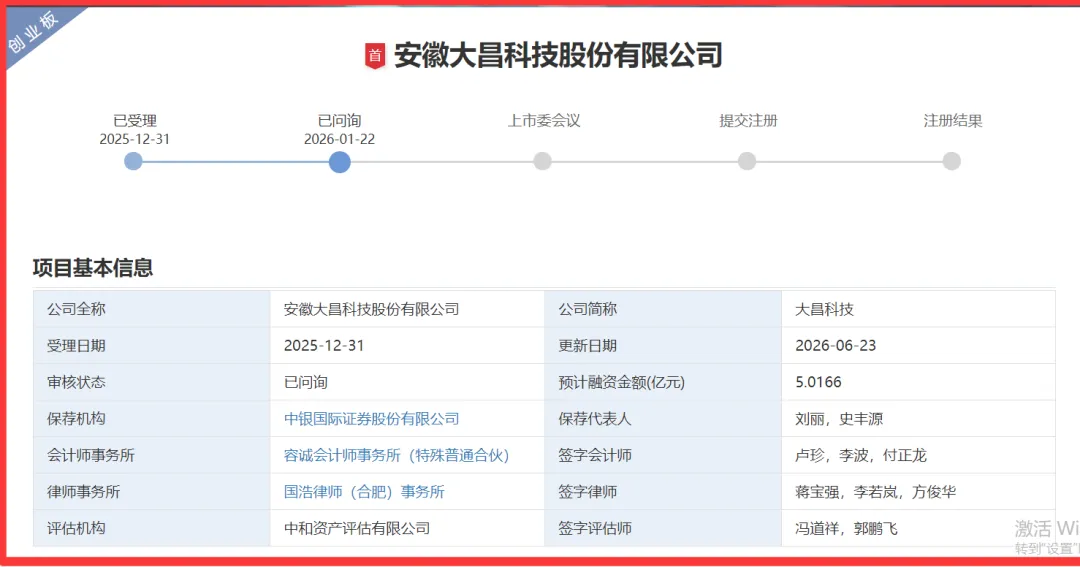This screenshot has width=1080, height=567.
Task: Click the 大昌科技 value cell
Action: [x=918, y=309]
